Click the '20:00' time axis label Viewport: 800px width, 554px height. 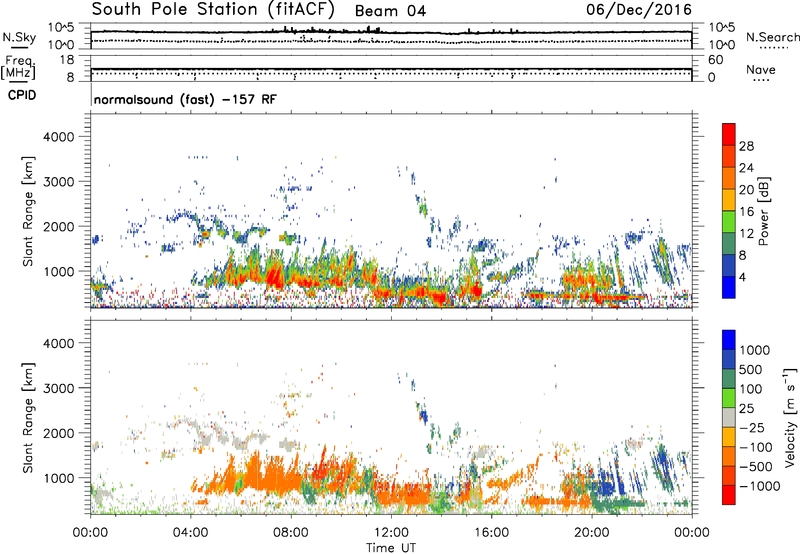point(591,533)
